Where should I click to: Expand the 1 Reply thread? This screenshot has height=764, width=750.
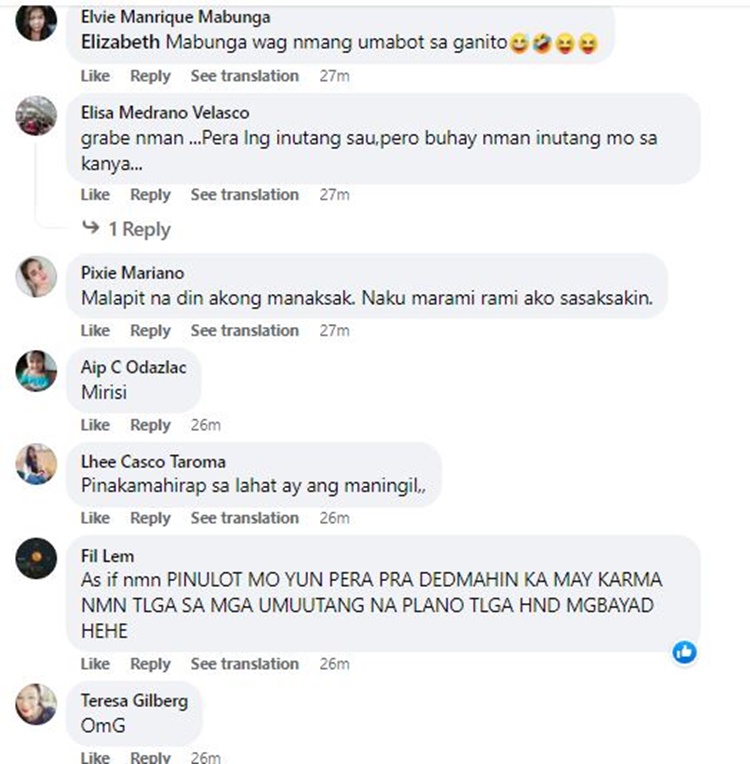(x=139, y=229)
